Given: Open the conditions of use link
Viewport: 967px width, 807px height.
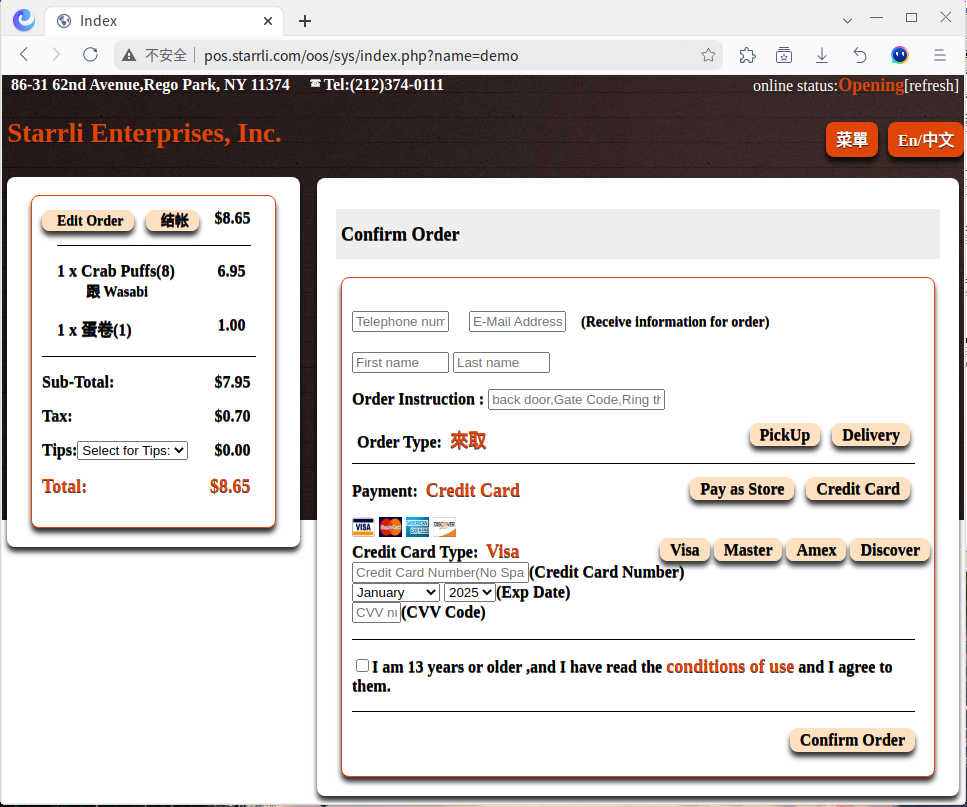Looking at the screenshot, I should click(730, 667).
